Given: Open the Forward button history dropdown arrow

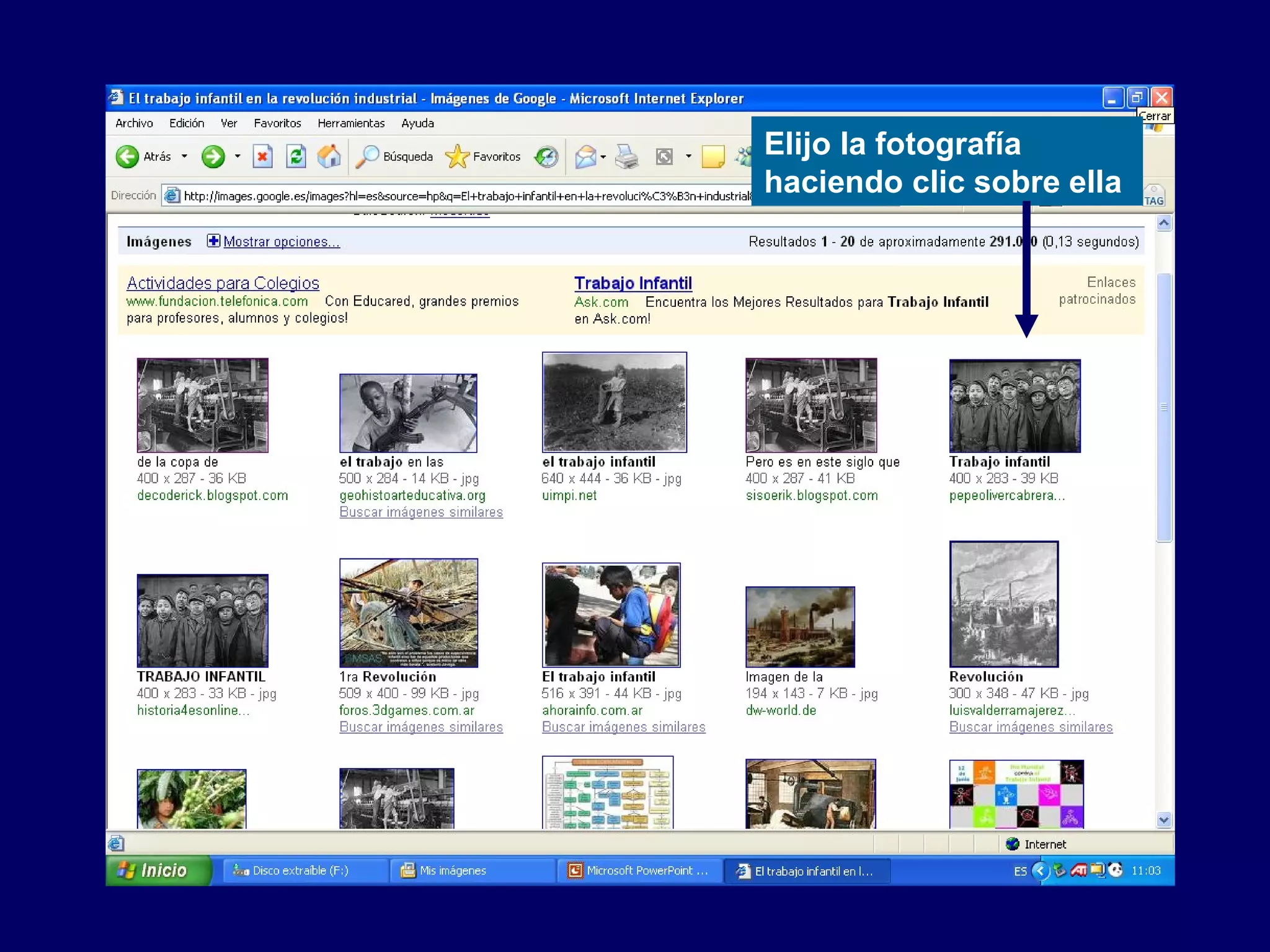Looking at the screenshot, I should [x=238, y=157].
